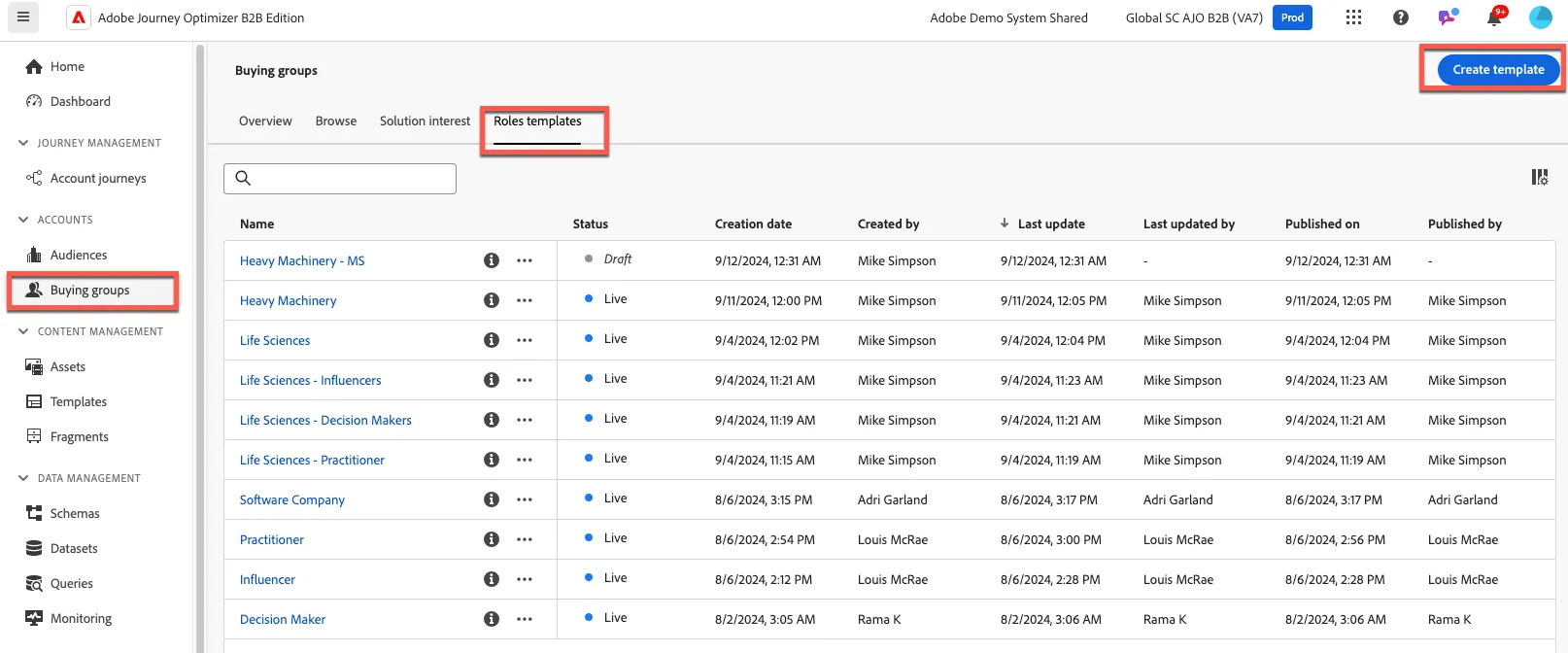
Task: Open the Software Company template link
Action: click(292, 499)
